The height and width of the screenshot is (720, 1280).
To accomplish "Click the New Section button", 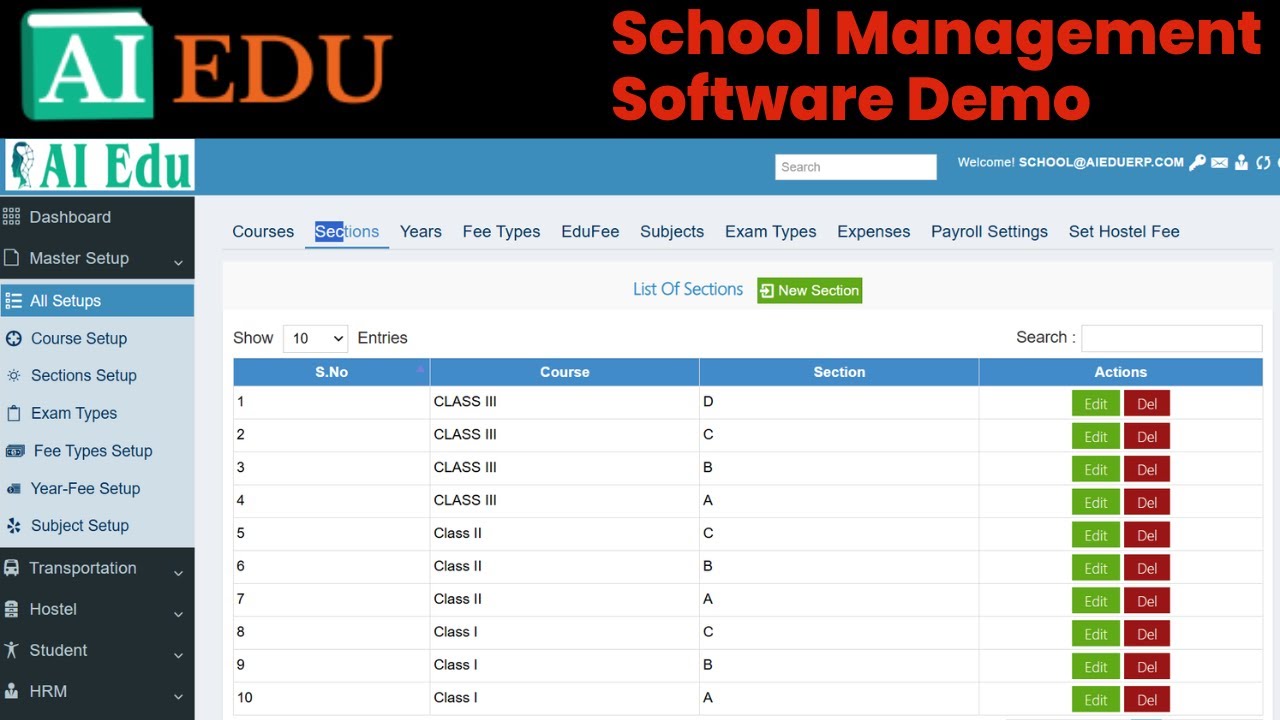I will [809, 290].
